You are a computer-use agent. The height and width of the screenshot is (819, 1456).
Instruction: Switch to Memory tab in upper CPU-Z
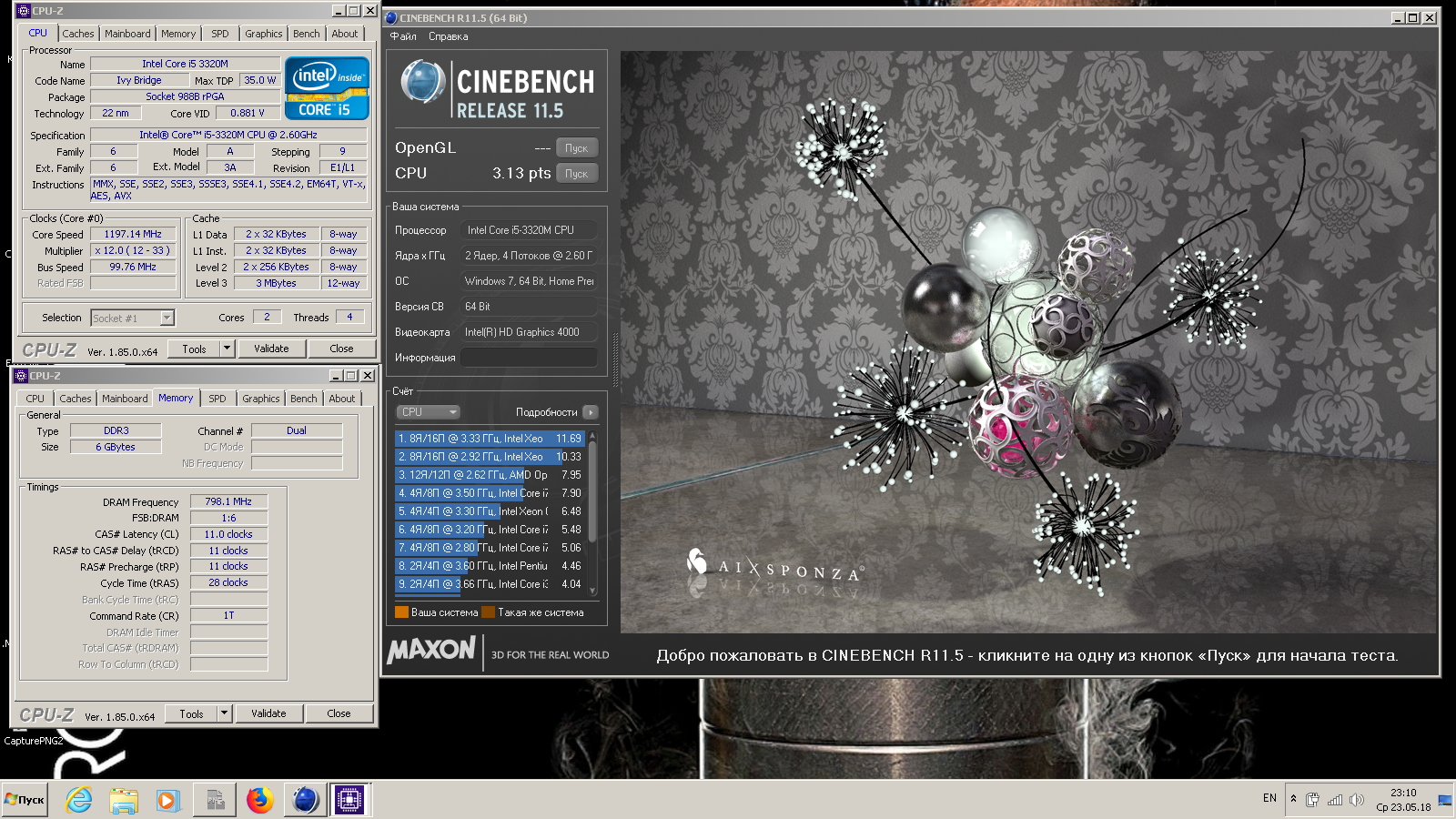[x=178, y=34]
